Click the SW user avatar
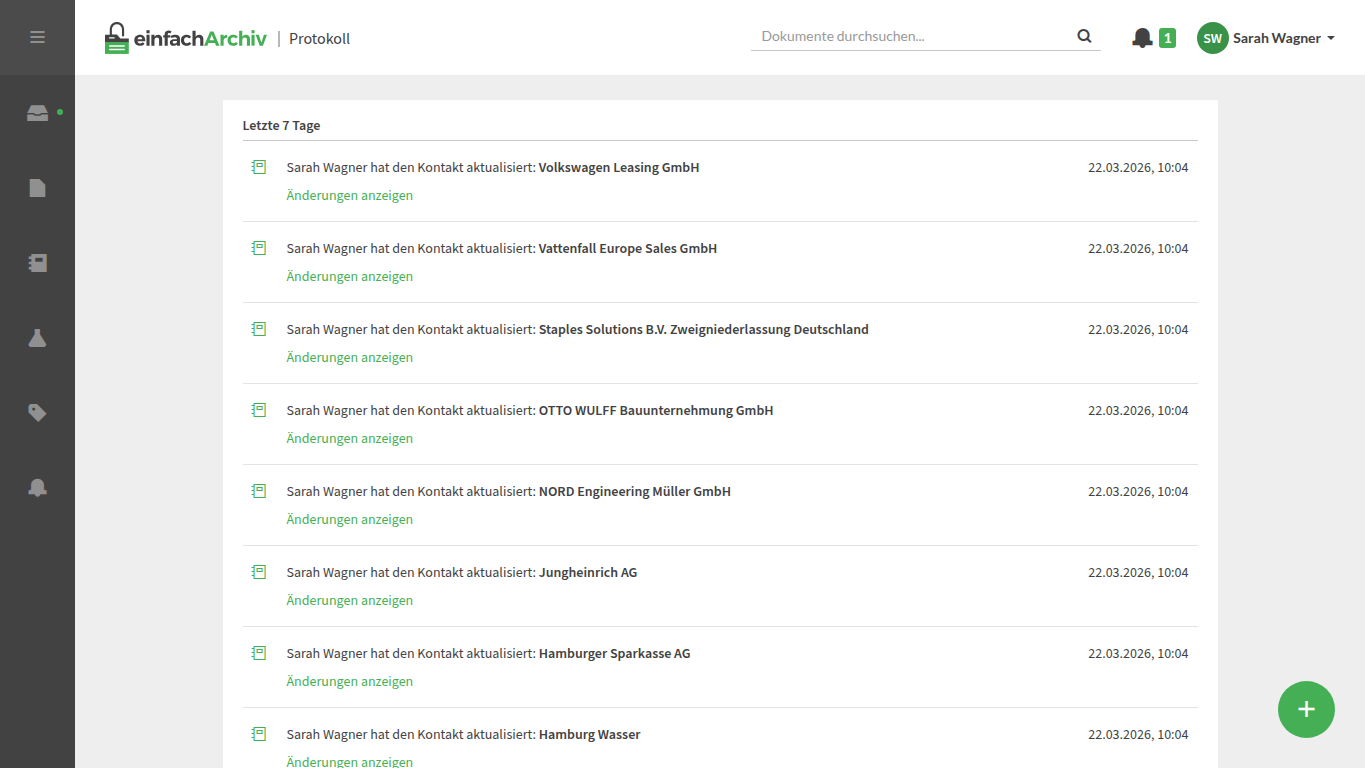 pyautogui.click(x=1212, y=38)
